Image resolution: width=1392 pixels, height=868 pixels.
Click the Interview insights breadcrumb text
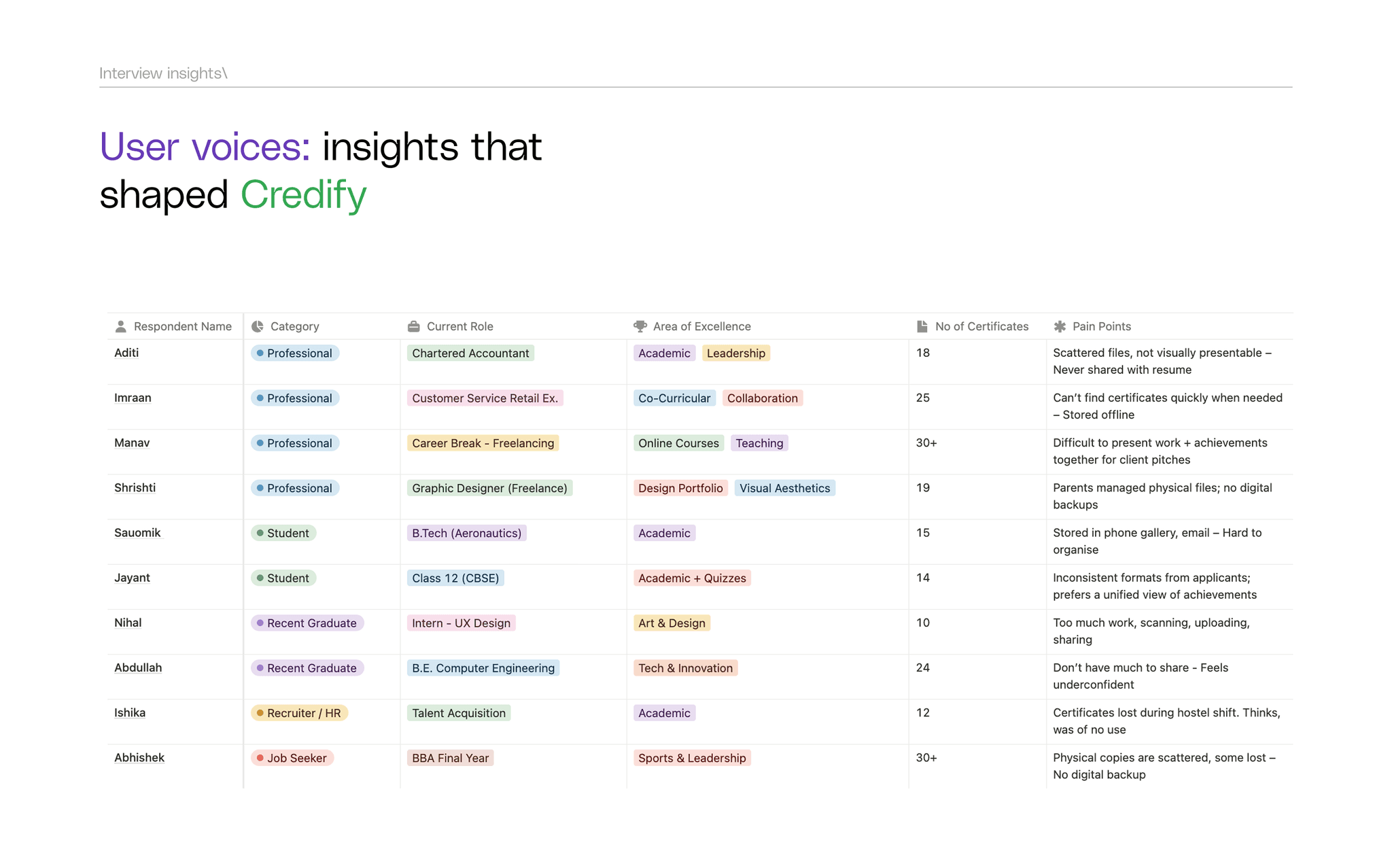pyautogui.click(x=162, y=73)
